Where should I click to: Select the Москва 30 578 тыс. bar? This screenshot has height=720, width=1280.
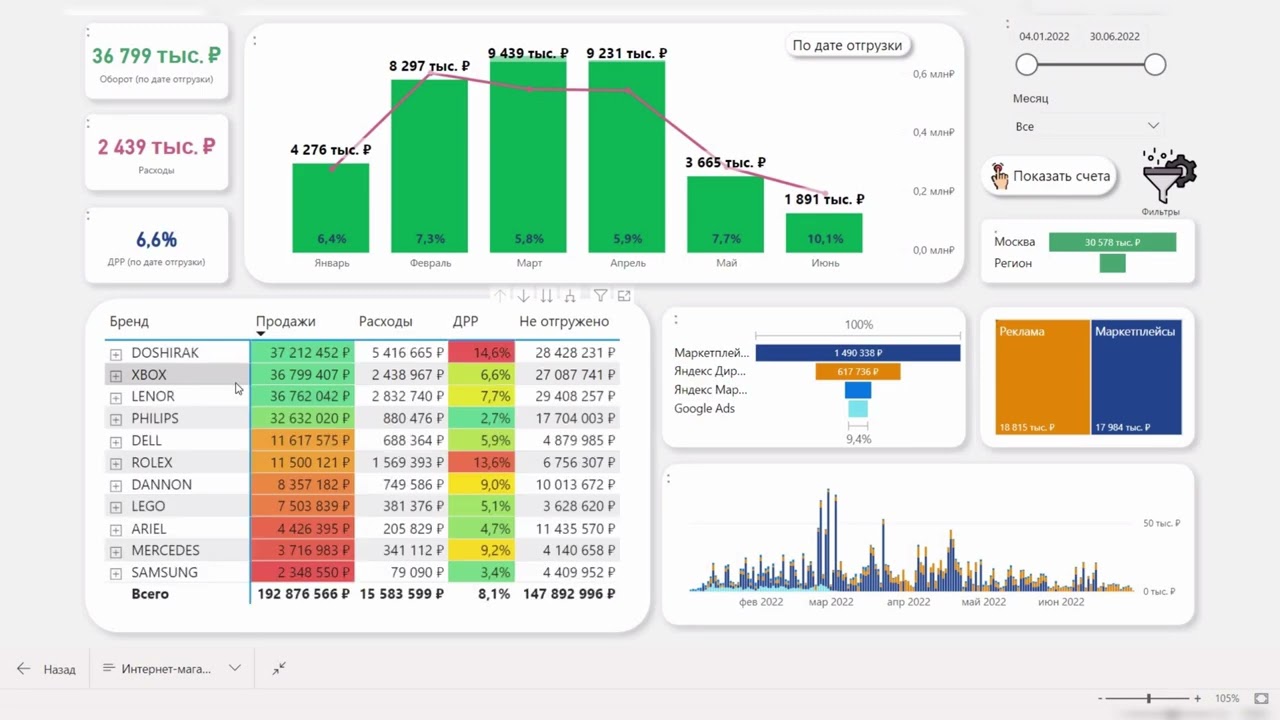point(1112,242)
